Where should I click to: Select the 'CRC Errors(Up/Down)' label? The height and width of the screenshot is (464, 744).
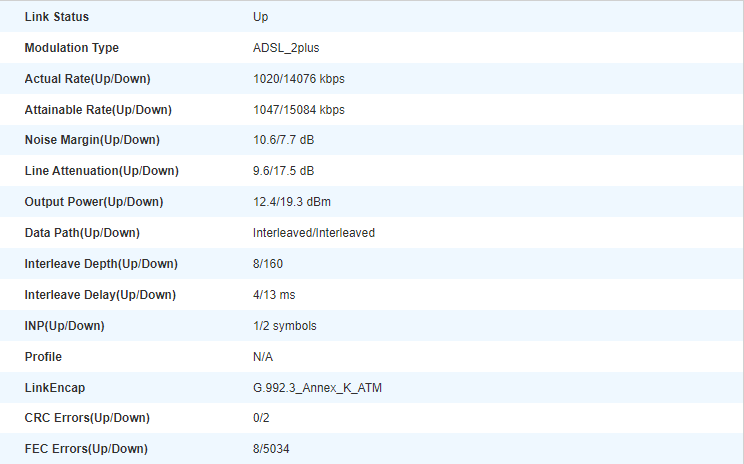pos(87,418)
